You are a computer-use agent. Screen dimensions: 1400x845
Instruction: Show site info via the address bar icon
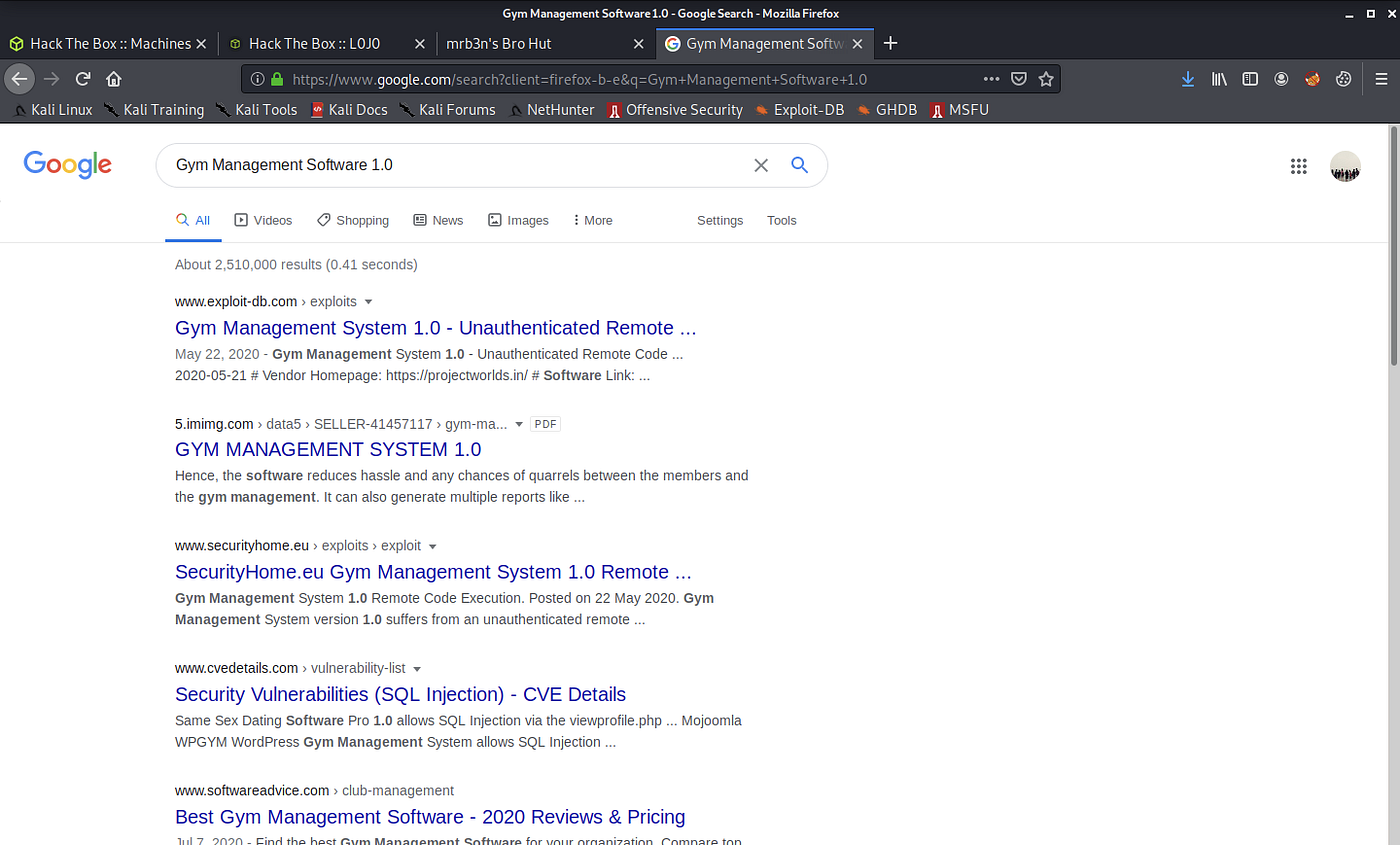coord(257,79)
